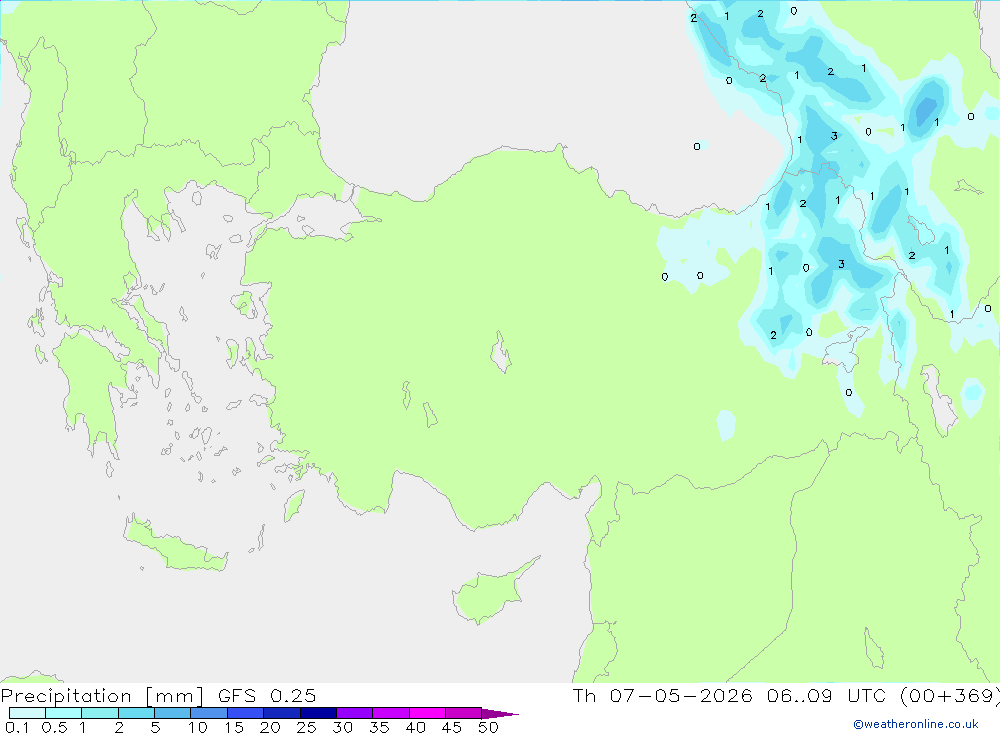Choose the 20–25 mm legend swatch
1000x733 pixels.
282,713
